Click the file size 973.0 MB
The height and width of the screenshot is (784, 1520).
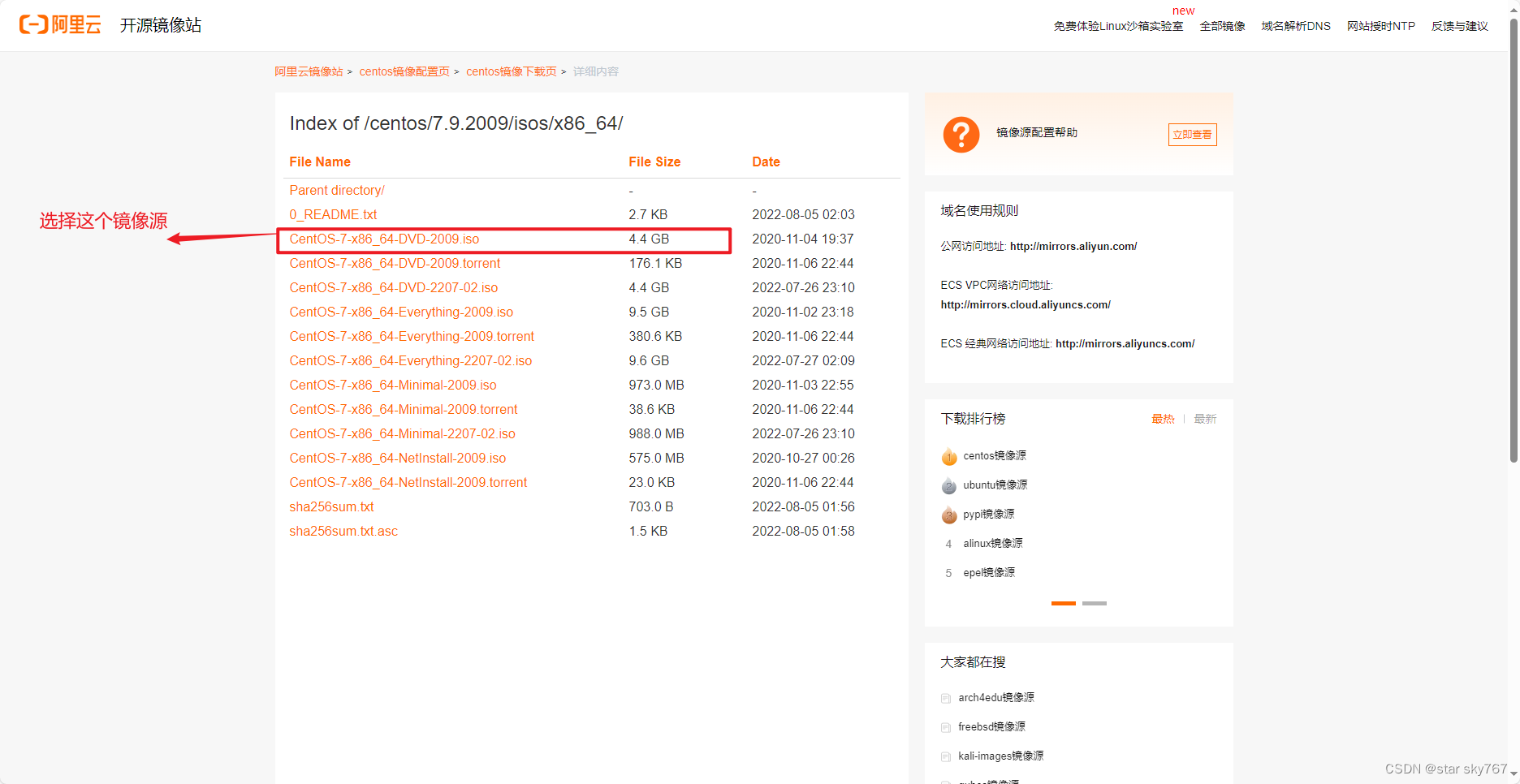pyautogui.click(x=656, y=385)
